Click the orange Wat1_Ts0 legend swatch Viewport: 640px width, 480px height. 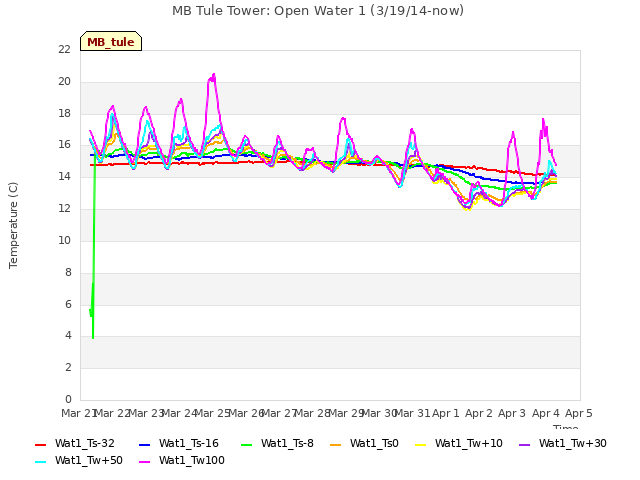tap(336, 444)
